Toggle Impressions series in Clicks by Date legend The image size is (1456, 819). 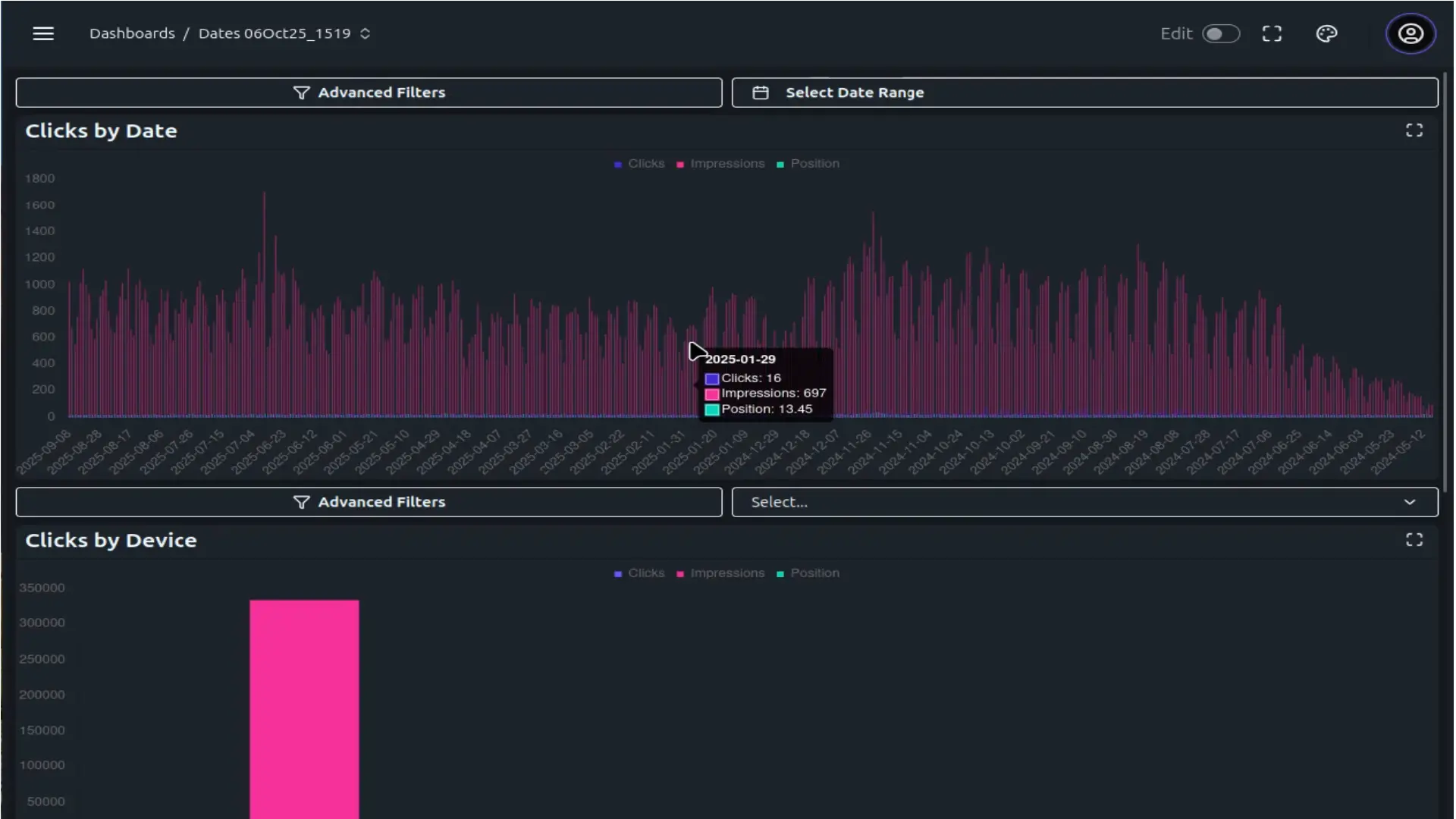(x=720, y=164)
